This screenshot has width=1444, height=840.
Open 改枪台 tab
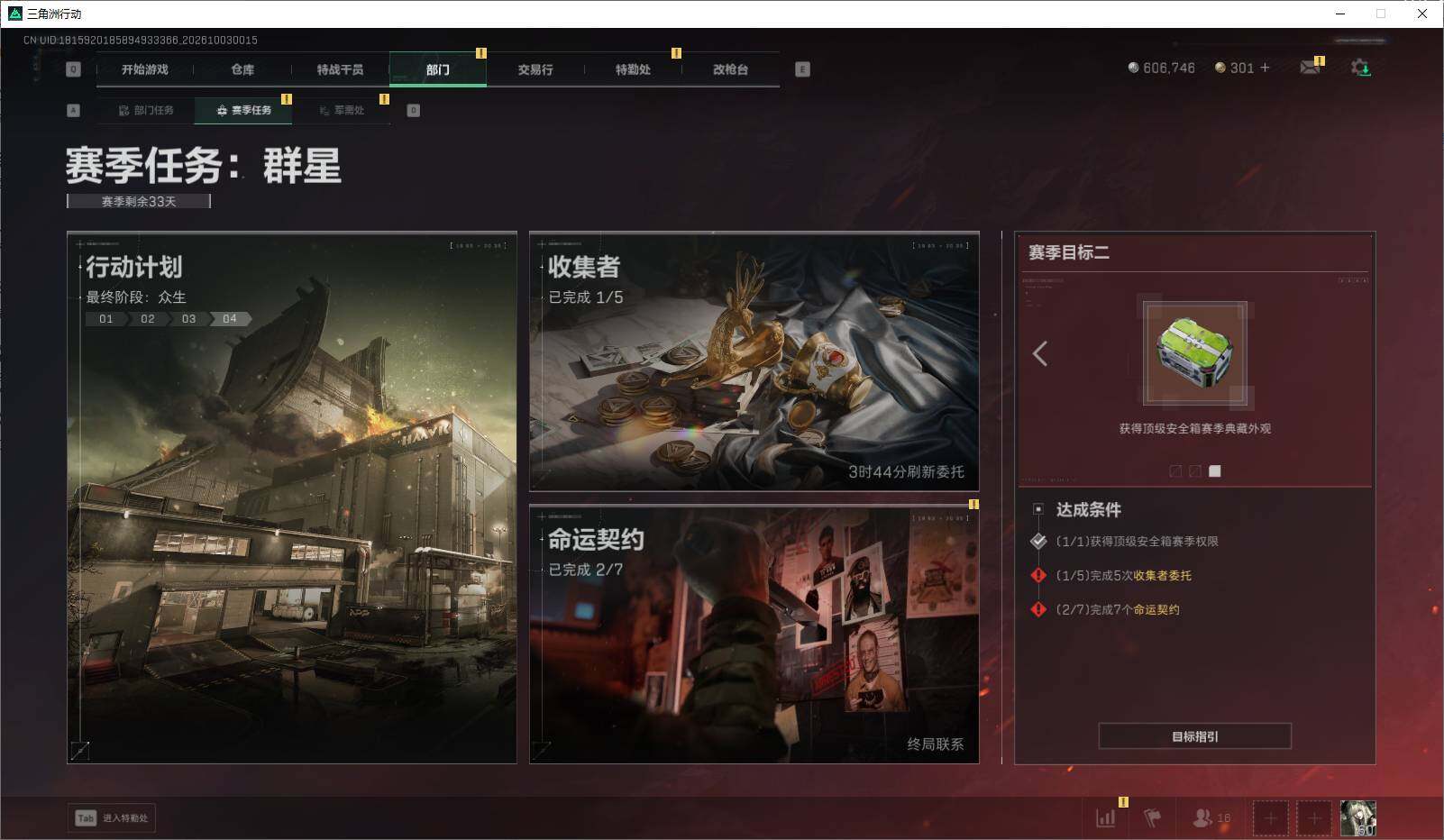730,69
